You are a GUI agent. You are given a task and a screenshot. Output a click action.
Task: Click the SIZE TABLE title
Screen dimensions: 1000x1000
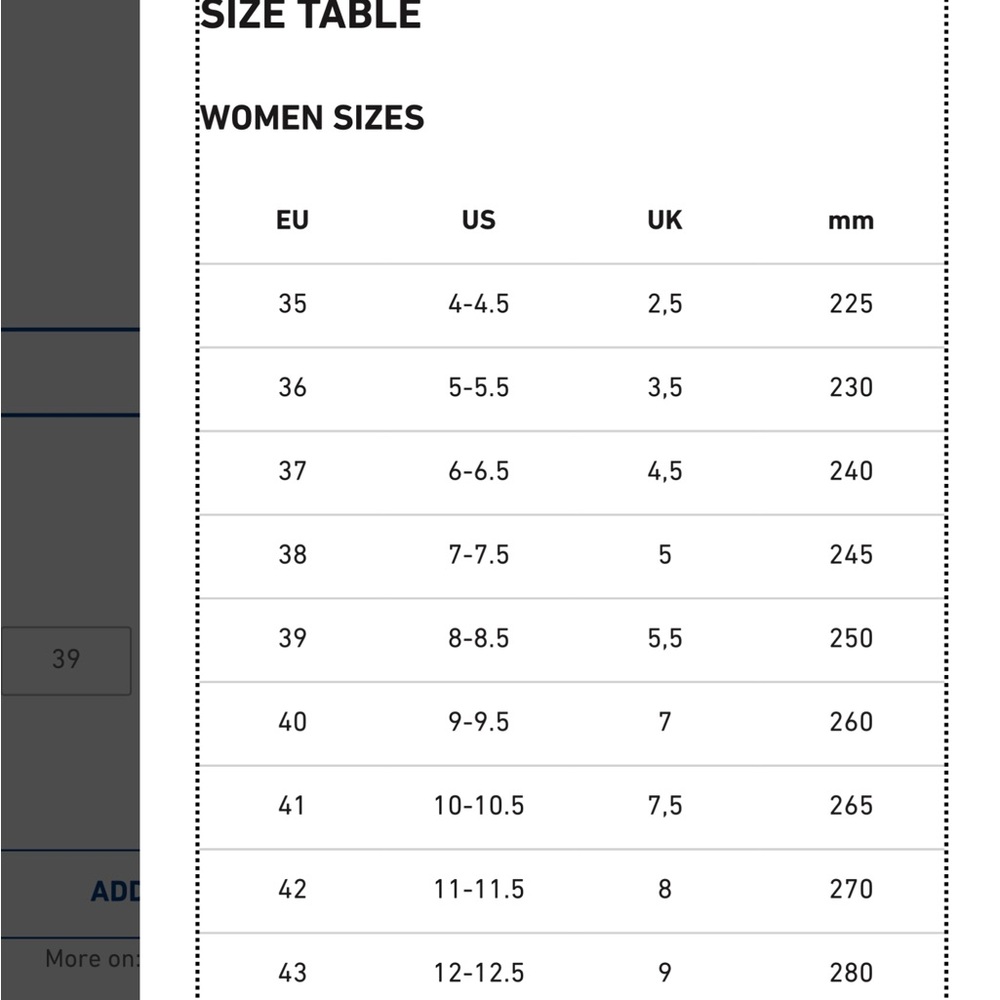point(311,17)
